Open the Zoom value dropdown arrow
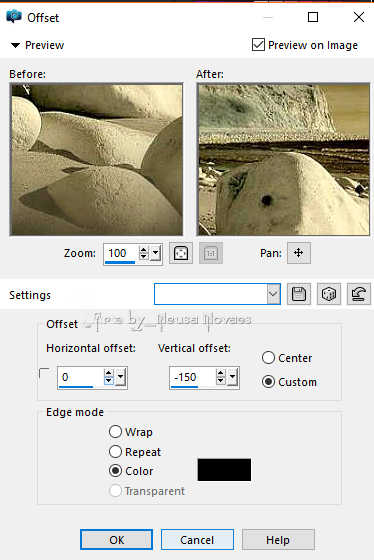This screenshot has height=560, width=374. 155,253
